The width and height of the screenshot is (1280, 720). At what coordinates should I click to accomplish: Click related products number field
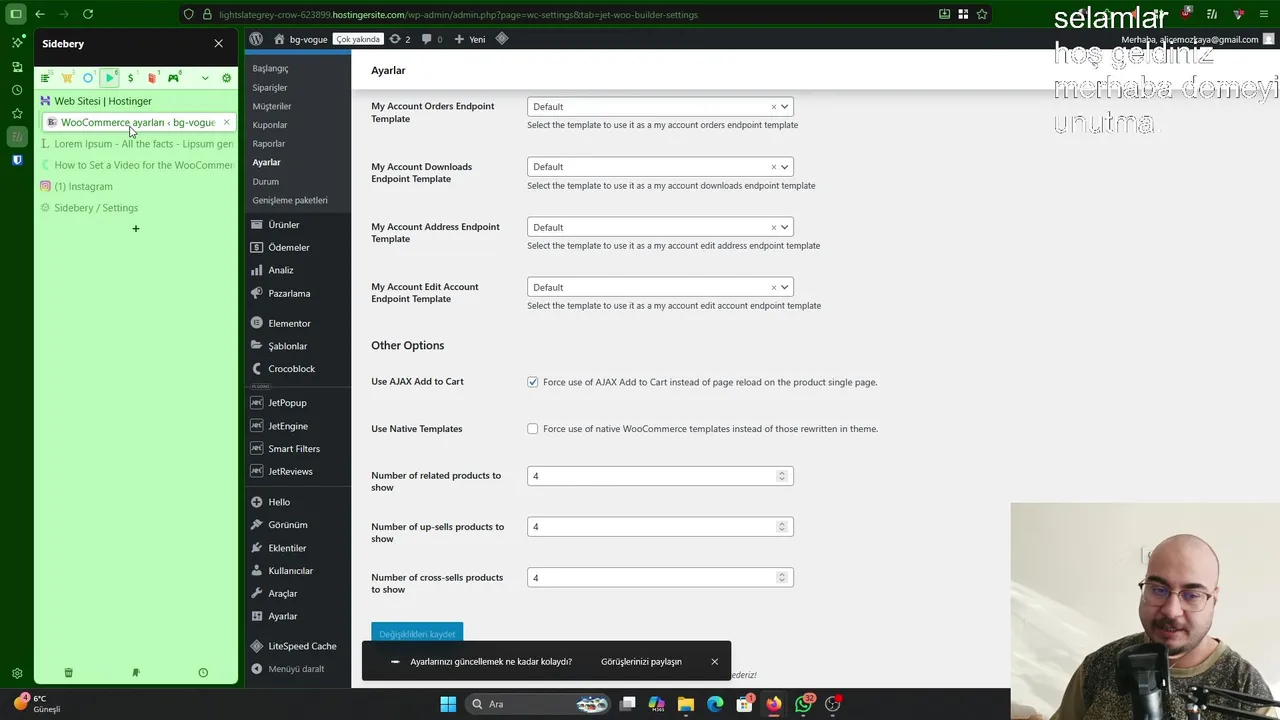tap(660, 476)
